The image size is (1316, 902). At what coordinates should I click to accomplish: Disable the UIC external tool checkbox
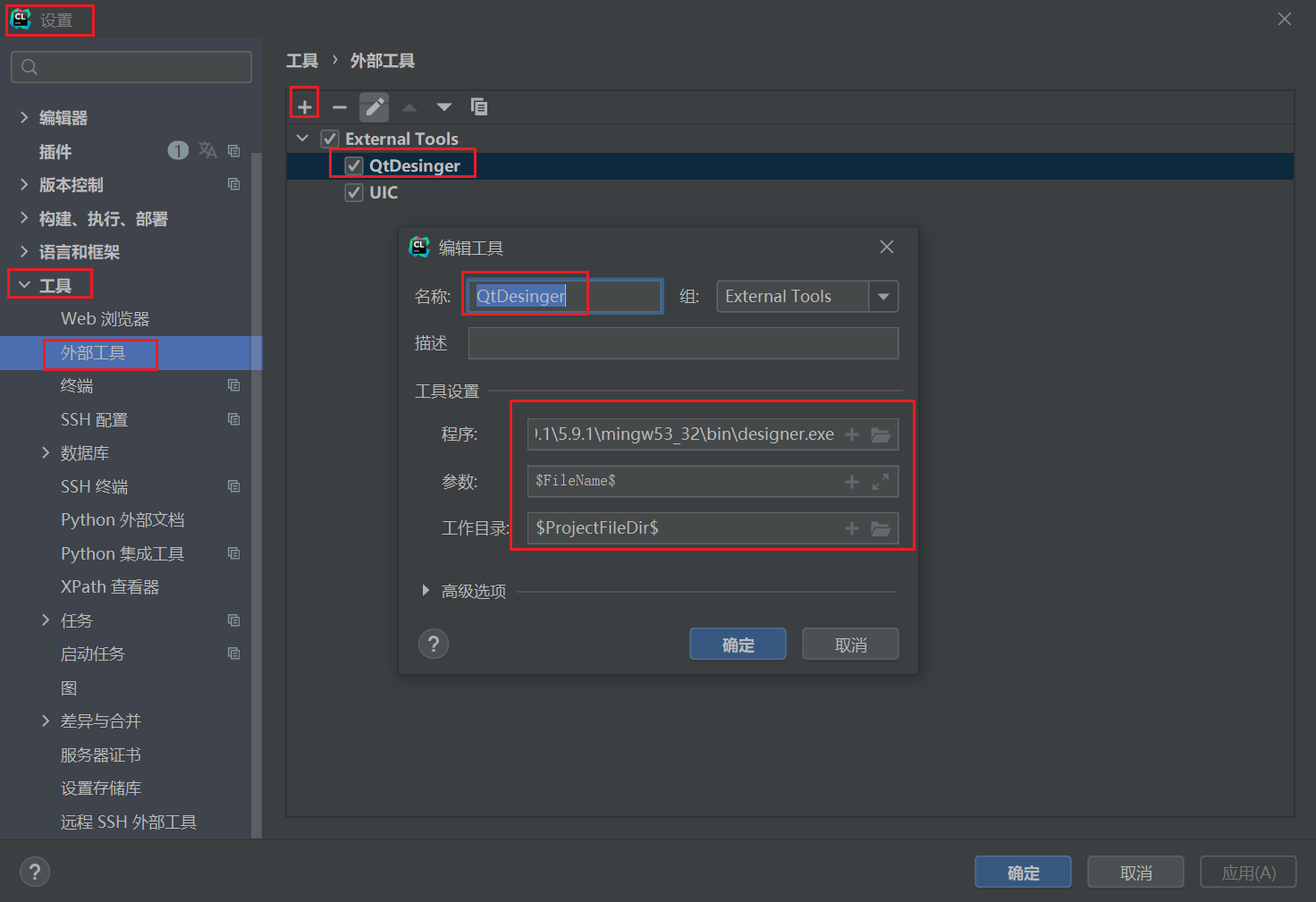353,191
